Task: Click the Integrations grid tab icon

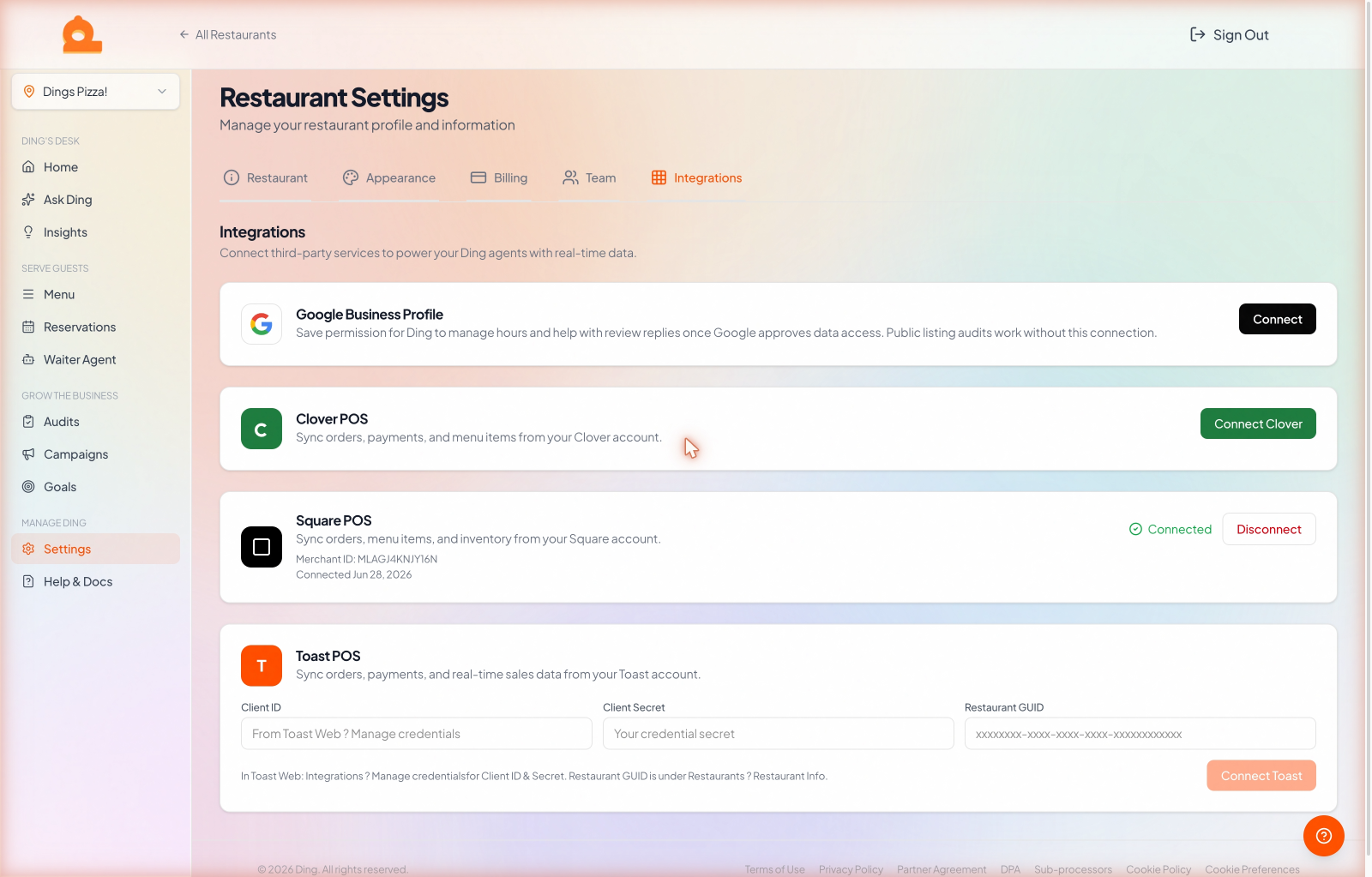Action: point(659,177)
